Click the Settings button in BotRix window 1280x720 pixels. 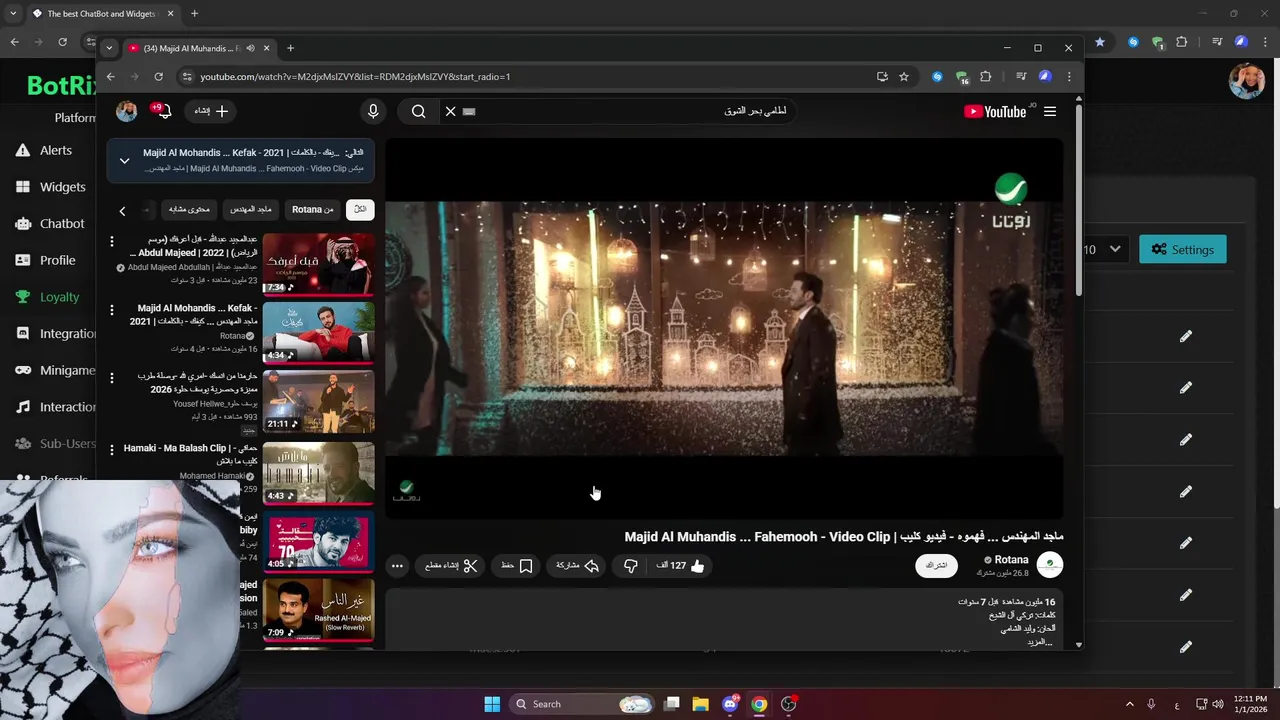tap(1183, 249)
